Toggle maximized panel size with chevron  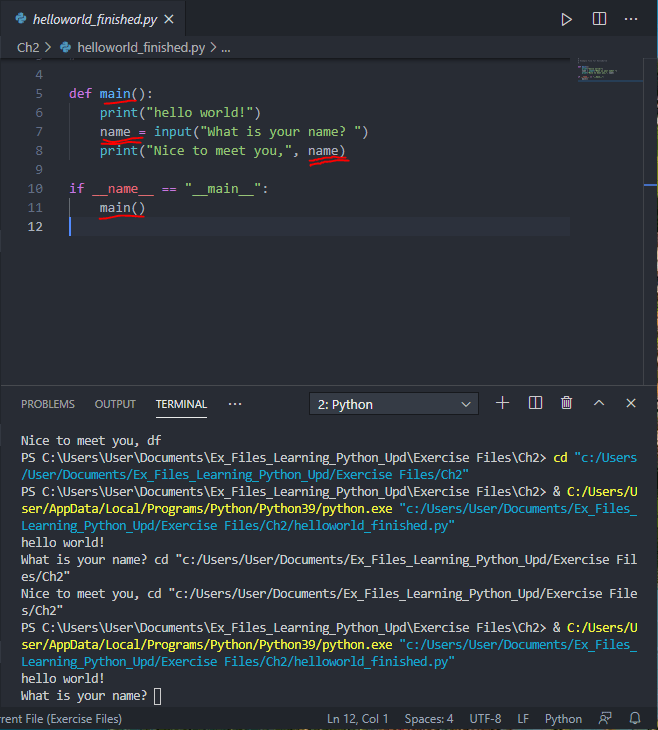(x=599, y=403)
